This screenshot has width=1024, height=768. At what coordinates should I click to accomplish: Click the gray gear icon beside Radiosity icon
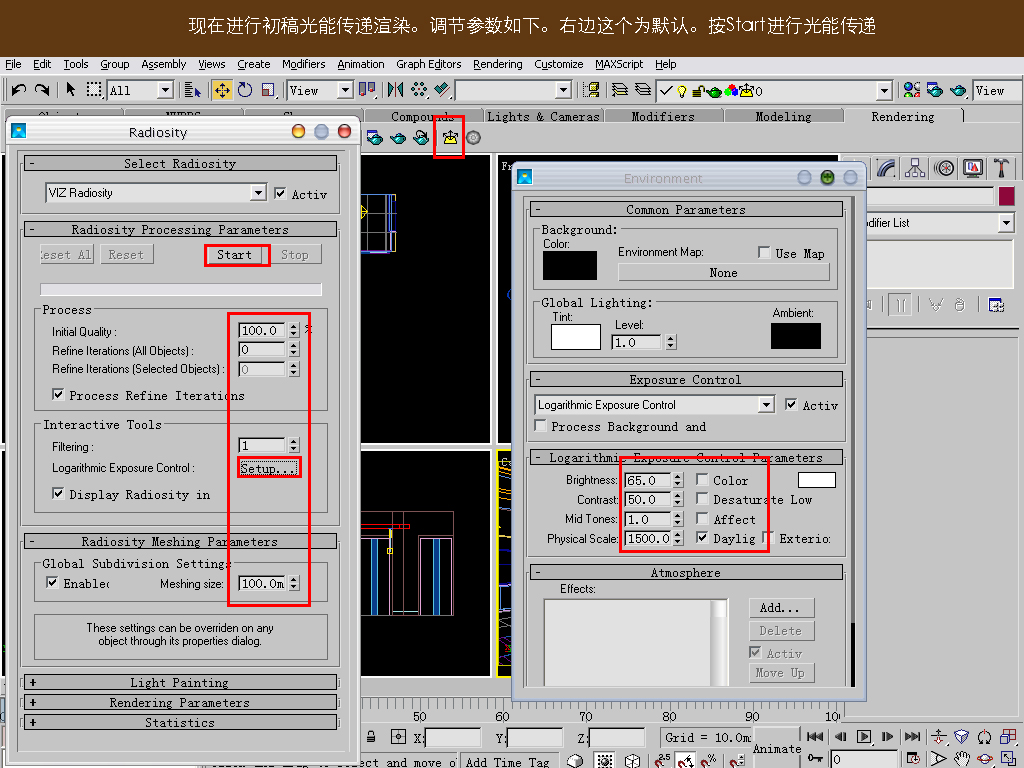click(473, 138)
